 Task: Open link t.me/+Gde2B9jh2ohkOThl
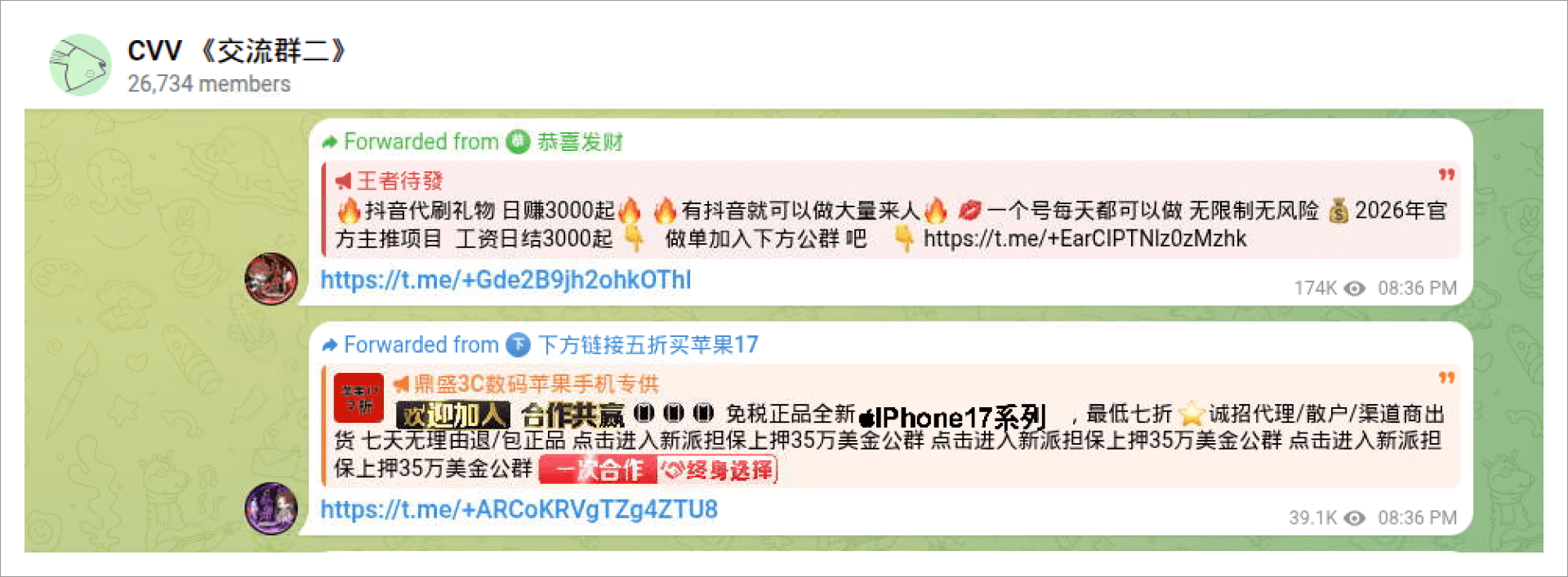click(506, 280)
